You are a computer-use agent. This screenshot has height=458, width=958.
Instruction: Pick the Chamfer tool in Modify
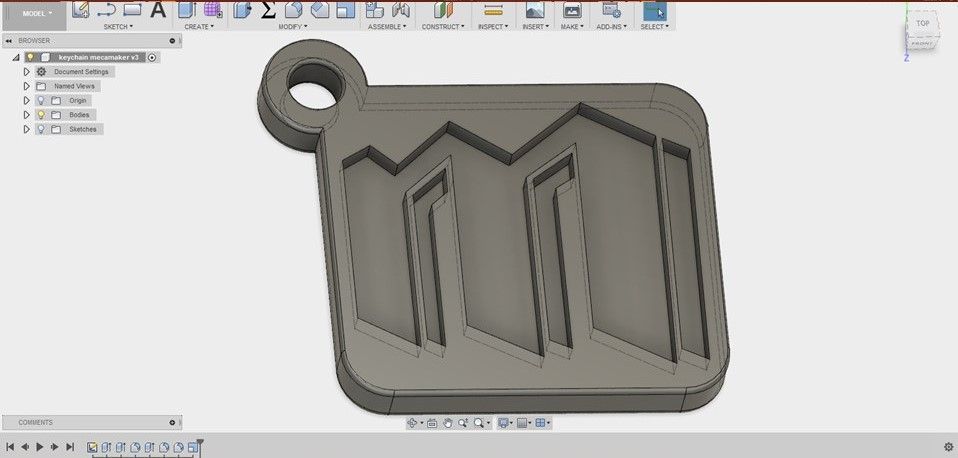[x=320, y=10]
